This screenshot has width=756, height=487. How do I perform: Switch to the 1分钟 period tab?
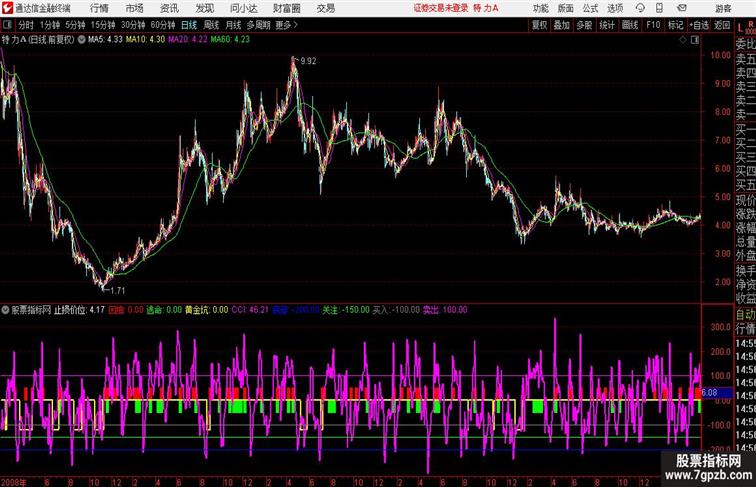(50, 25)
